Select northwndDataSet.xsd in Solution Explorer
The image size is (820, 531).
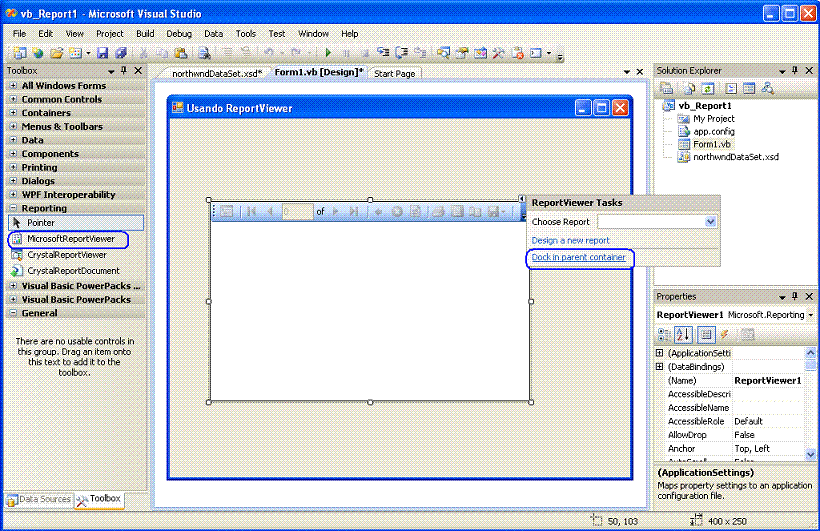(x=736, y=157)
